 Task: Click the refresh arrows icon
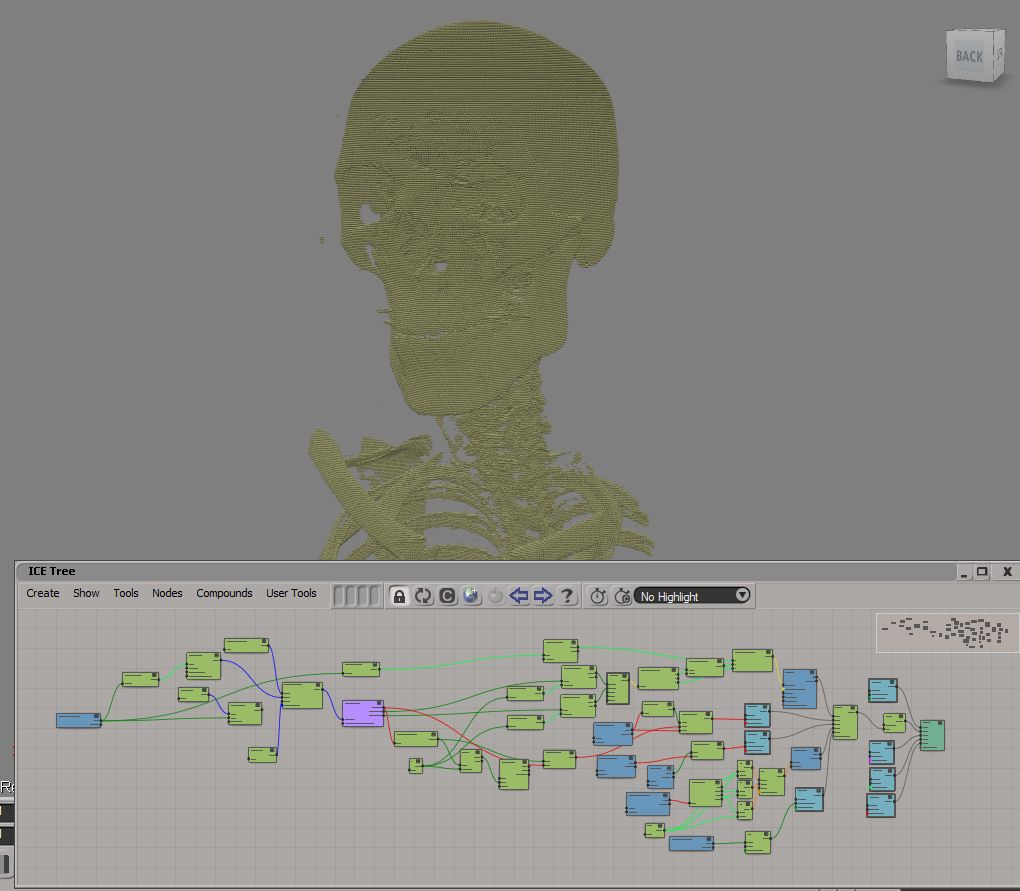(423, 596)
